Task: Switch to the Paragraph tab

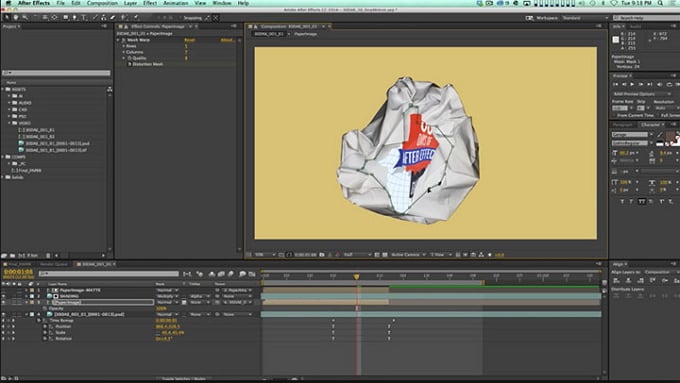Action: pos(623,125)
